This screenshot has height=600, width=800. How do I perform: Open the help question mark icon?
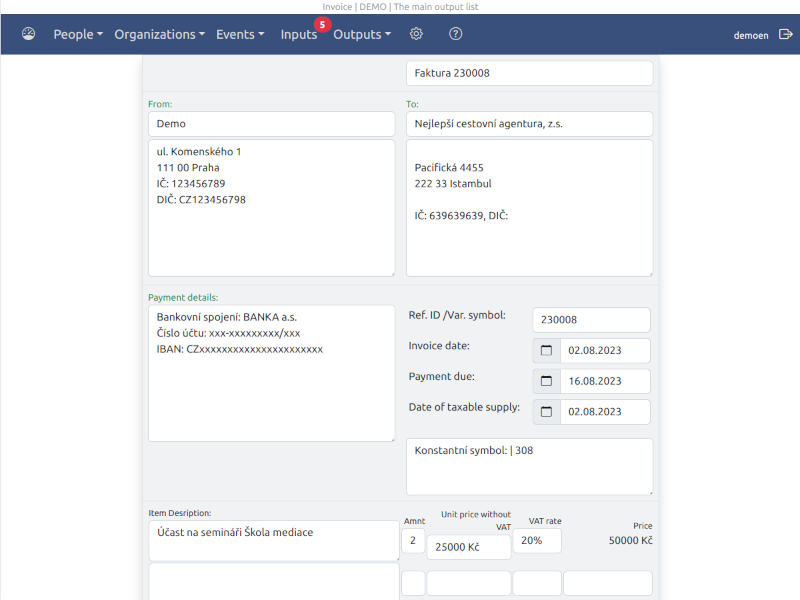click(456, 34)
